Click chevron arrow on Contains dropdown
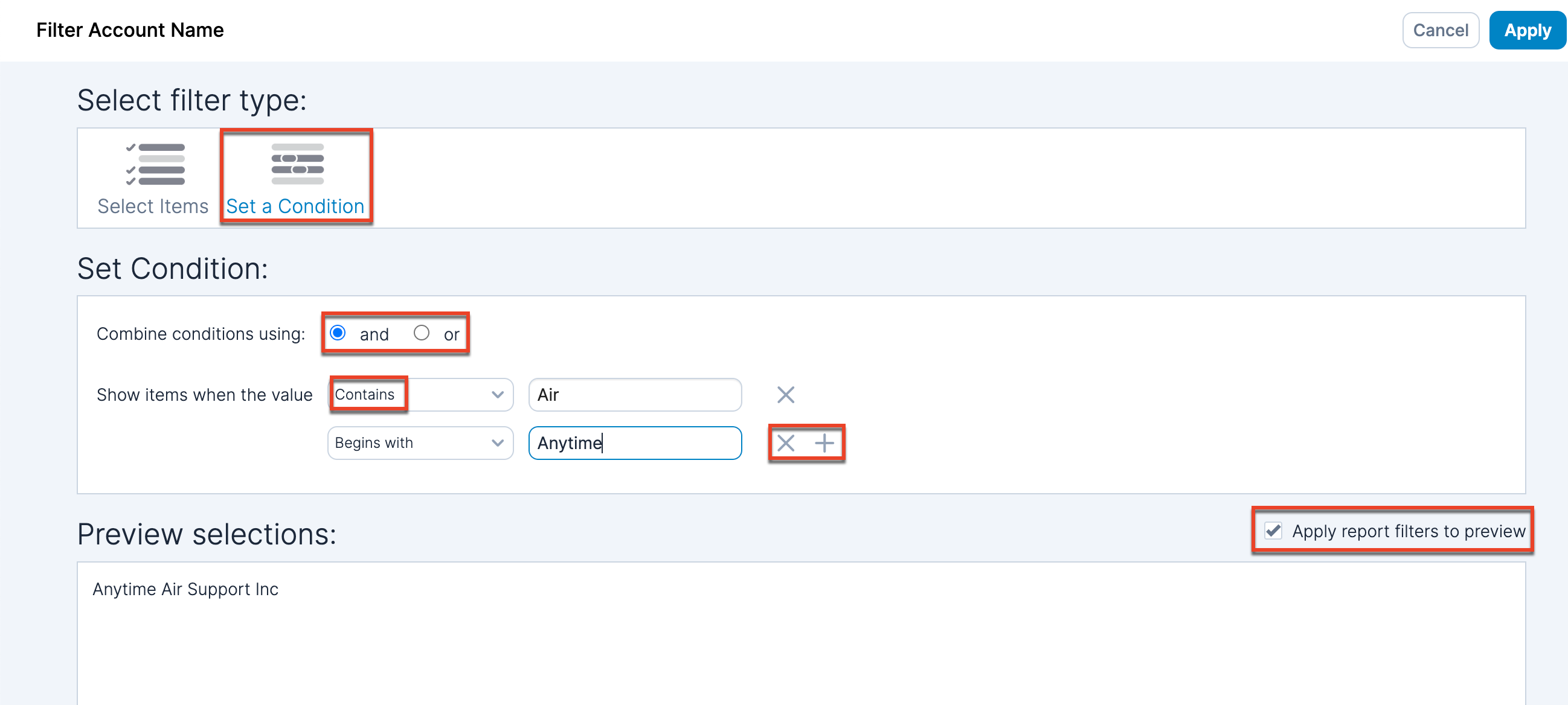The image size is (1568, 705). [x=497, y=395]
